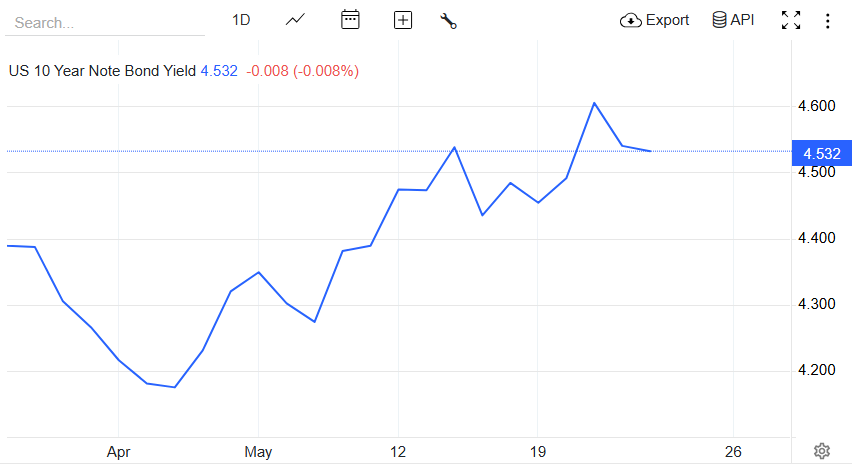Open the wrench tools icon
852x464 pixels.
pyautogui.click(x=448, y=21)
